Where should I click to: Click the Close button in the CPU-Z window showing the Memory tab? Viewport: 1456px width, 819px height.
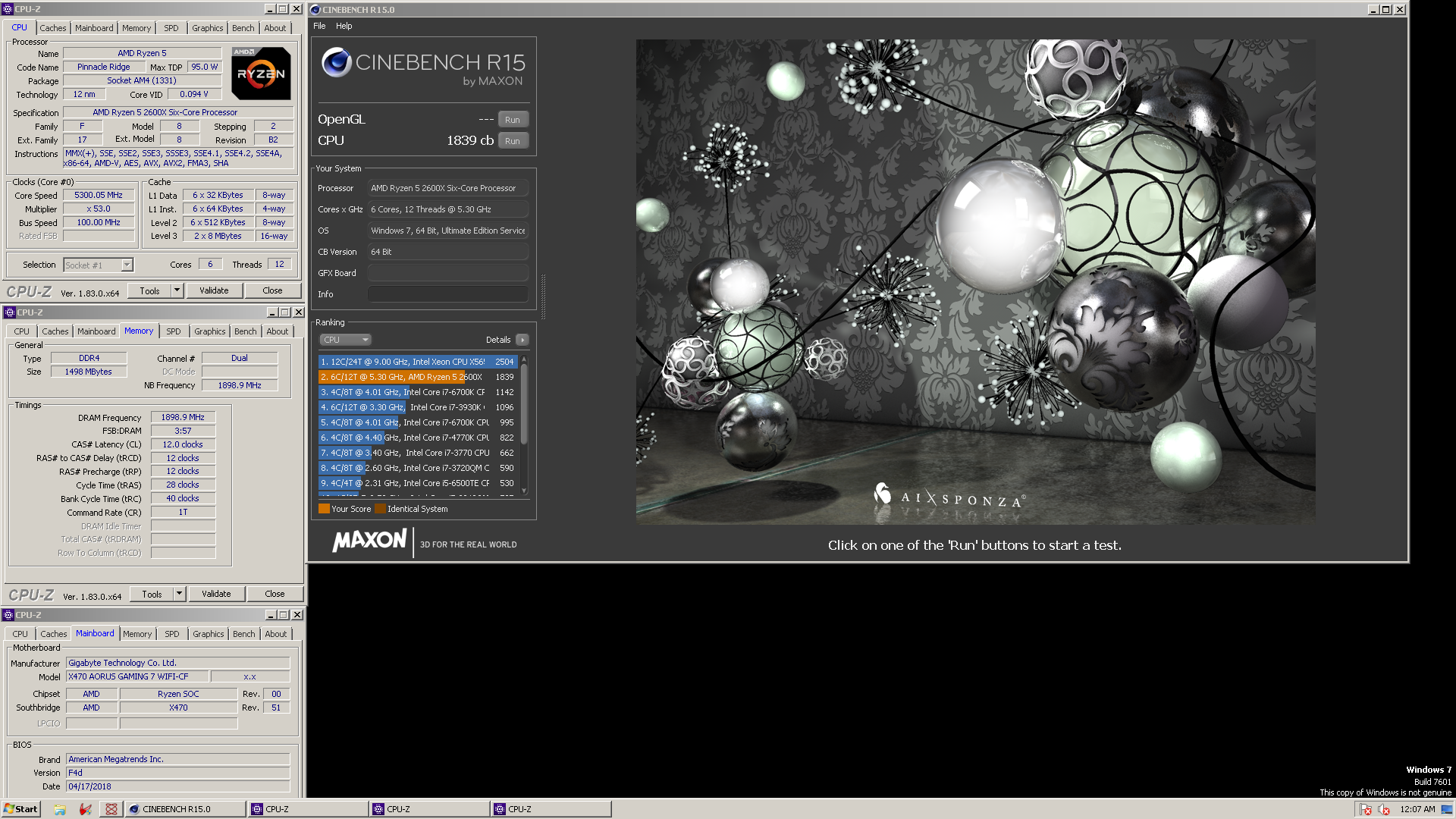click(x=275, y=594)
